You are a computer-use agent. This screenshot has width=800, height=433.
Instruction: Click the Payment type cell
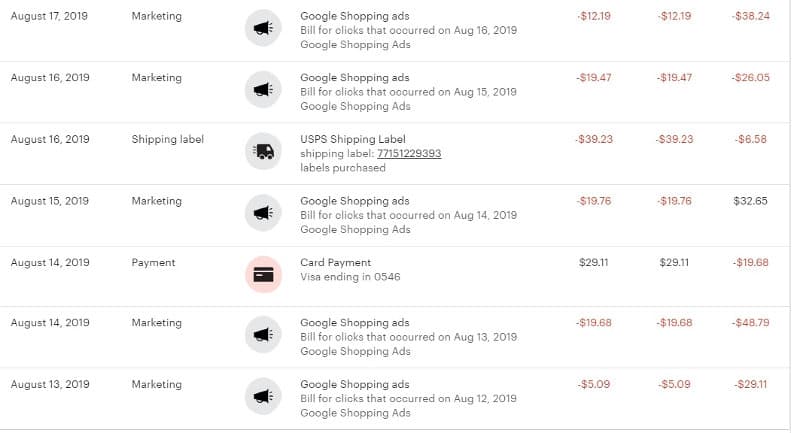[x=154, y=263]
